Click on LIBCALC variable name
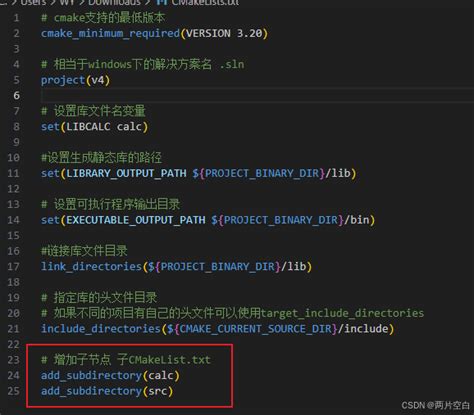This screenshot has width=474, height=415. pos(88,127)
